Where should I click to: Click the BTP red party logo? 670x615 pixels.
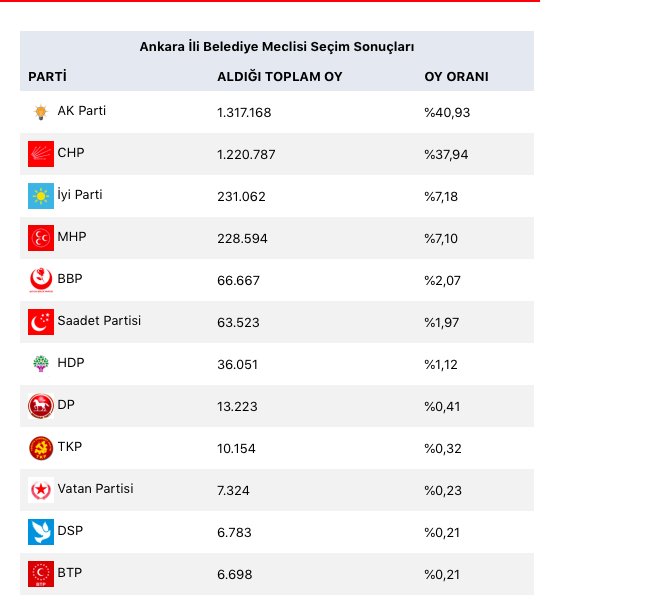point(41,574)
